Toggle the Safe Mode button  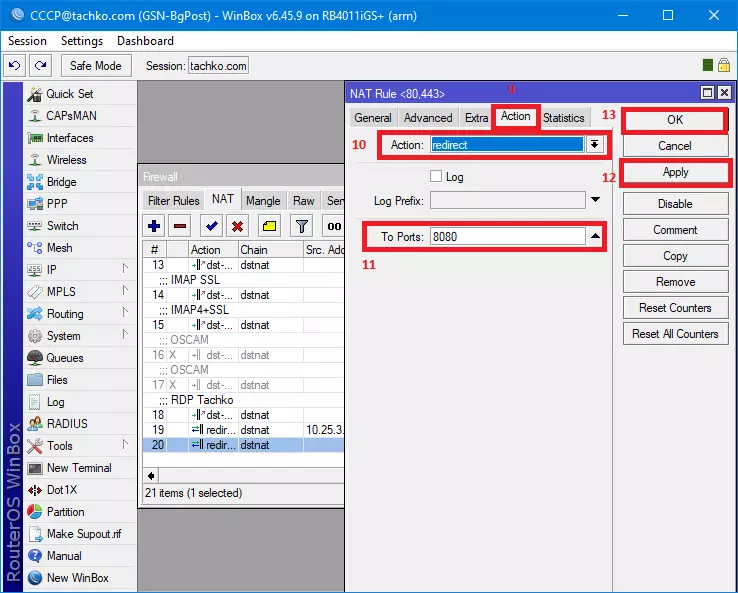[96, 66]
